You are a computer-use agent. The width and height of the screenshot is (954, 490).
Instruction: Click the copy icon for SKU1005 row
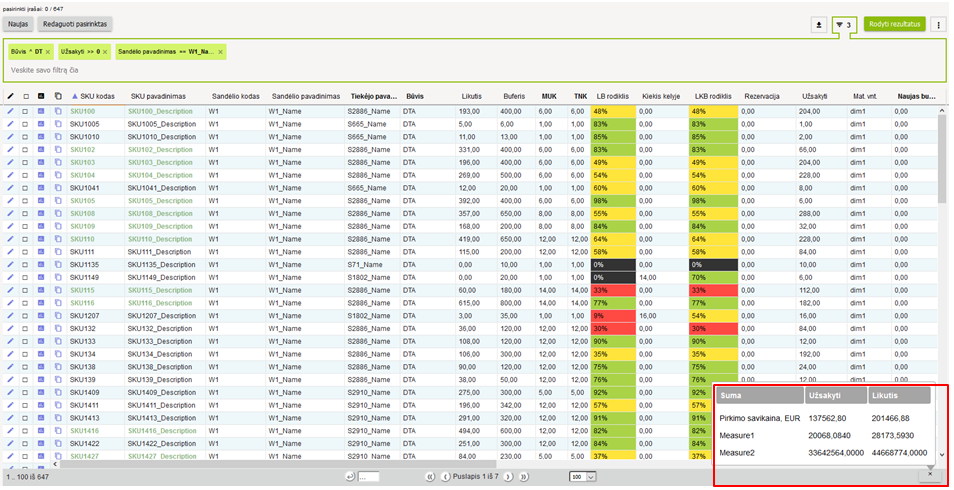click(58, 124)
